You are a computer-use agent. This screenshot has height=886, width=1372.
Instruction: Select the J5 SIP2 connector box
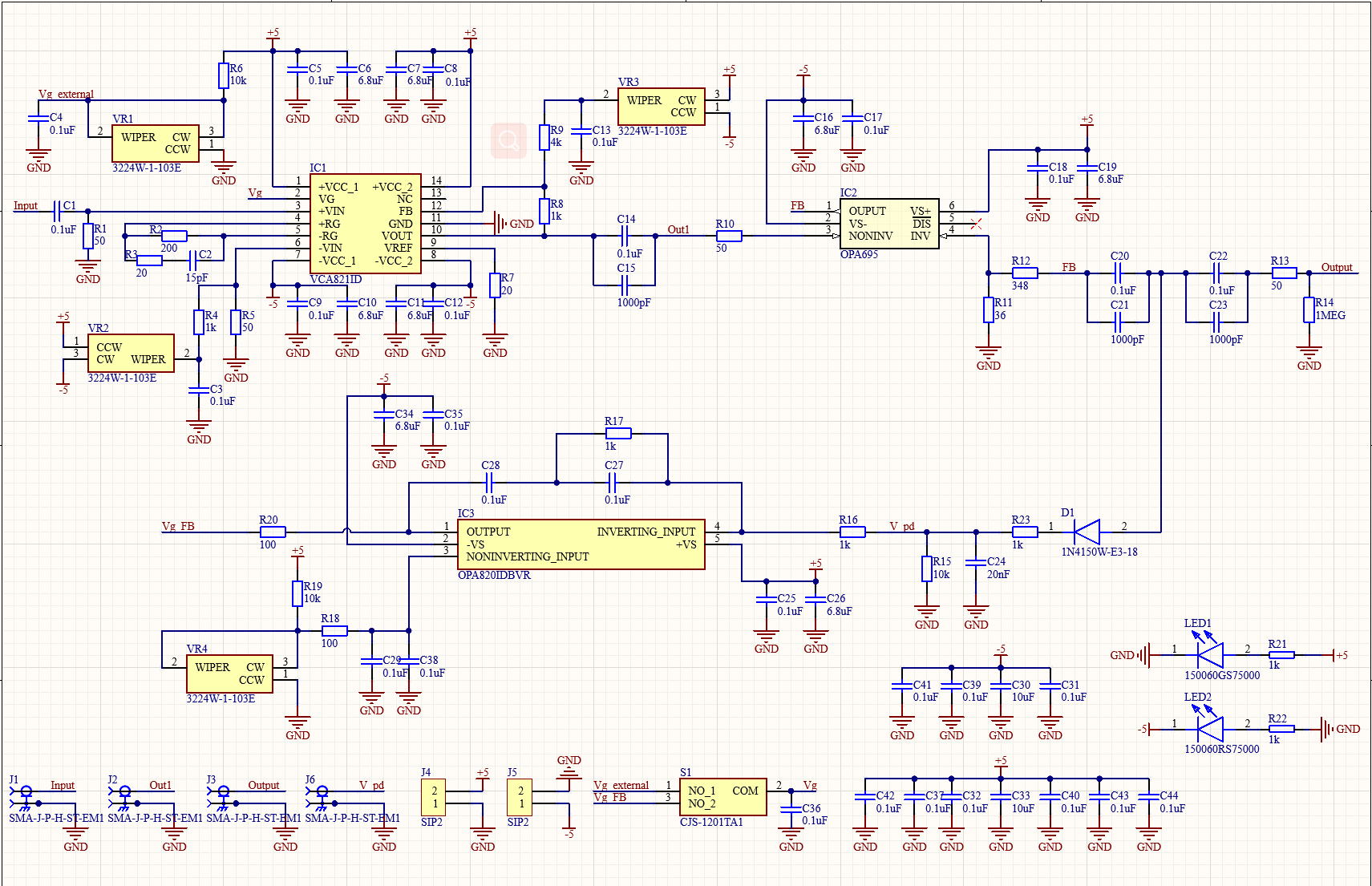(x=520, y=797)
